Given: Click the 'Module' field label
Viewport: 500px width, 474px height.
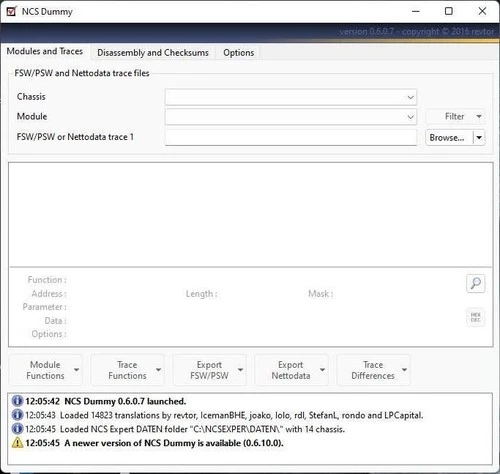Looking at the screenshot, I should pyautogui.click(x=32, y=116).
